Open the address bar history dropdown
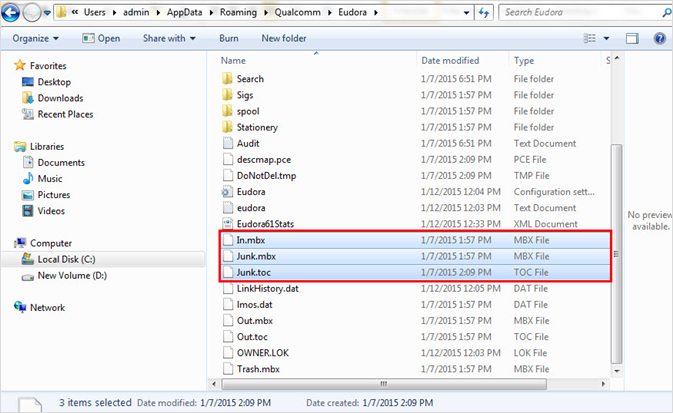Viewport: 673px width, 413px height. (466, 13)
